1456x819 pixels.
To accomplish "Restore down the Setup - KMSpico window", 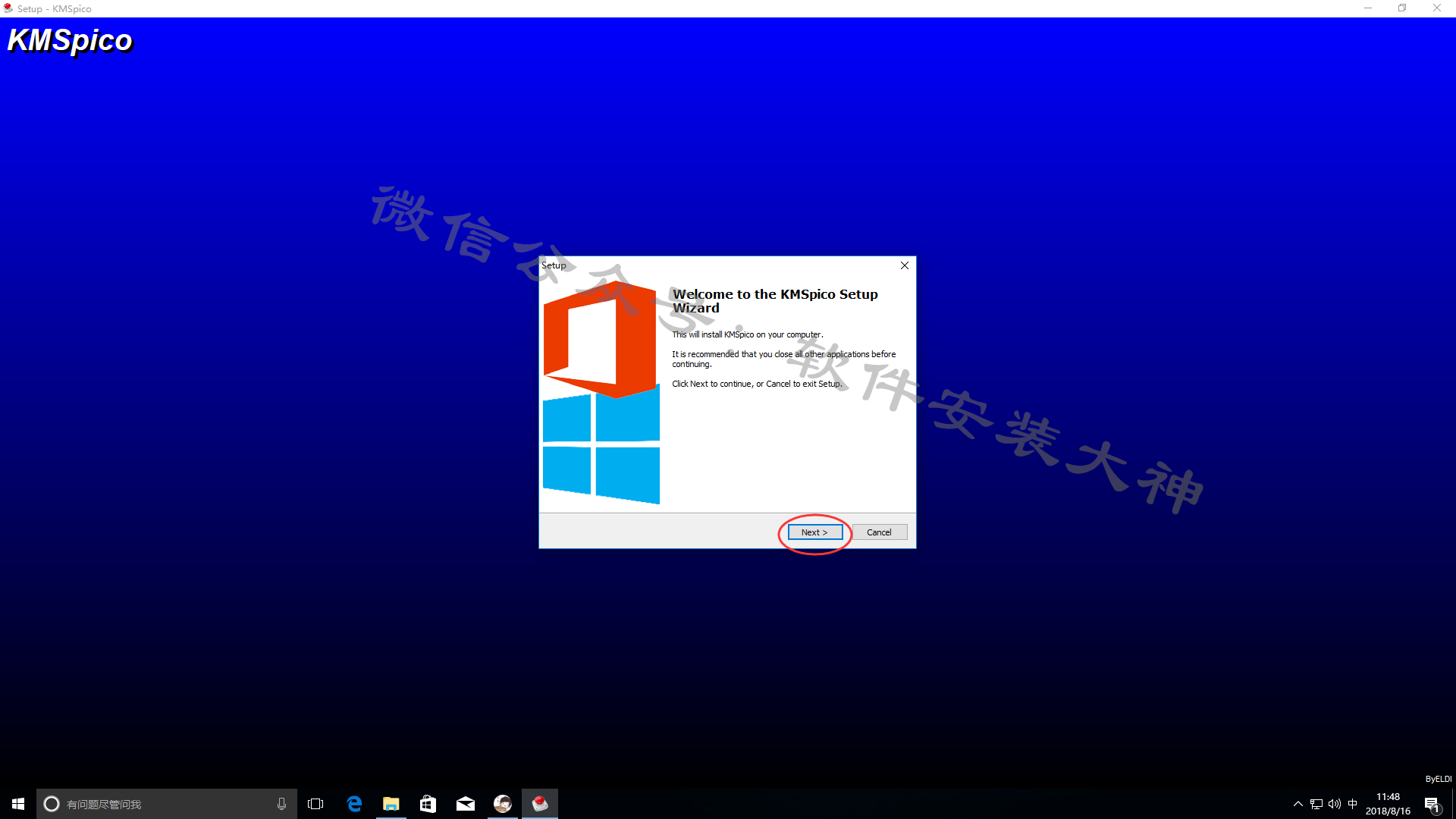I will pos(1402,8).
